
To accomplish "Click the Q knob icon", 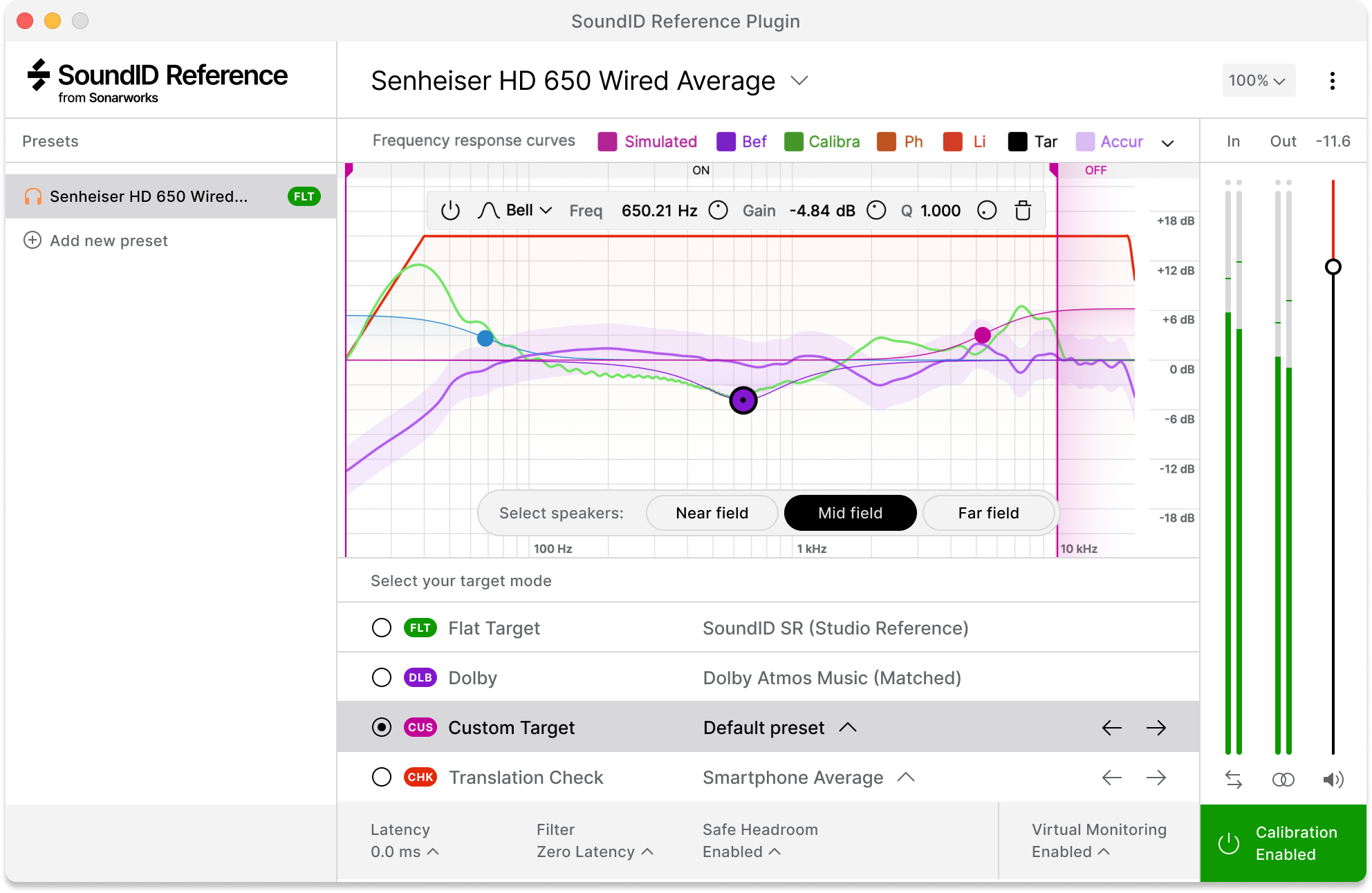I will pos(987,211).
